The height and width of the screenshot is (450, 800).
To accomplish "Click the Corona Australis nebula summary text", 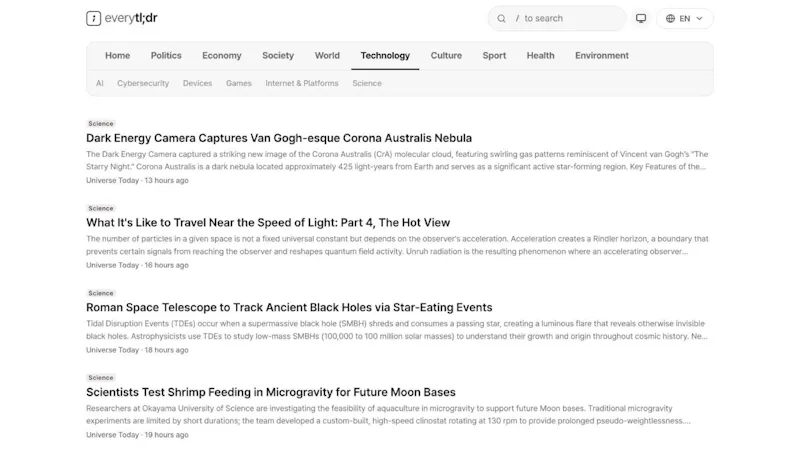I will 397,160.
